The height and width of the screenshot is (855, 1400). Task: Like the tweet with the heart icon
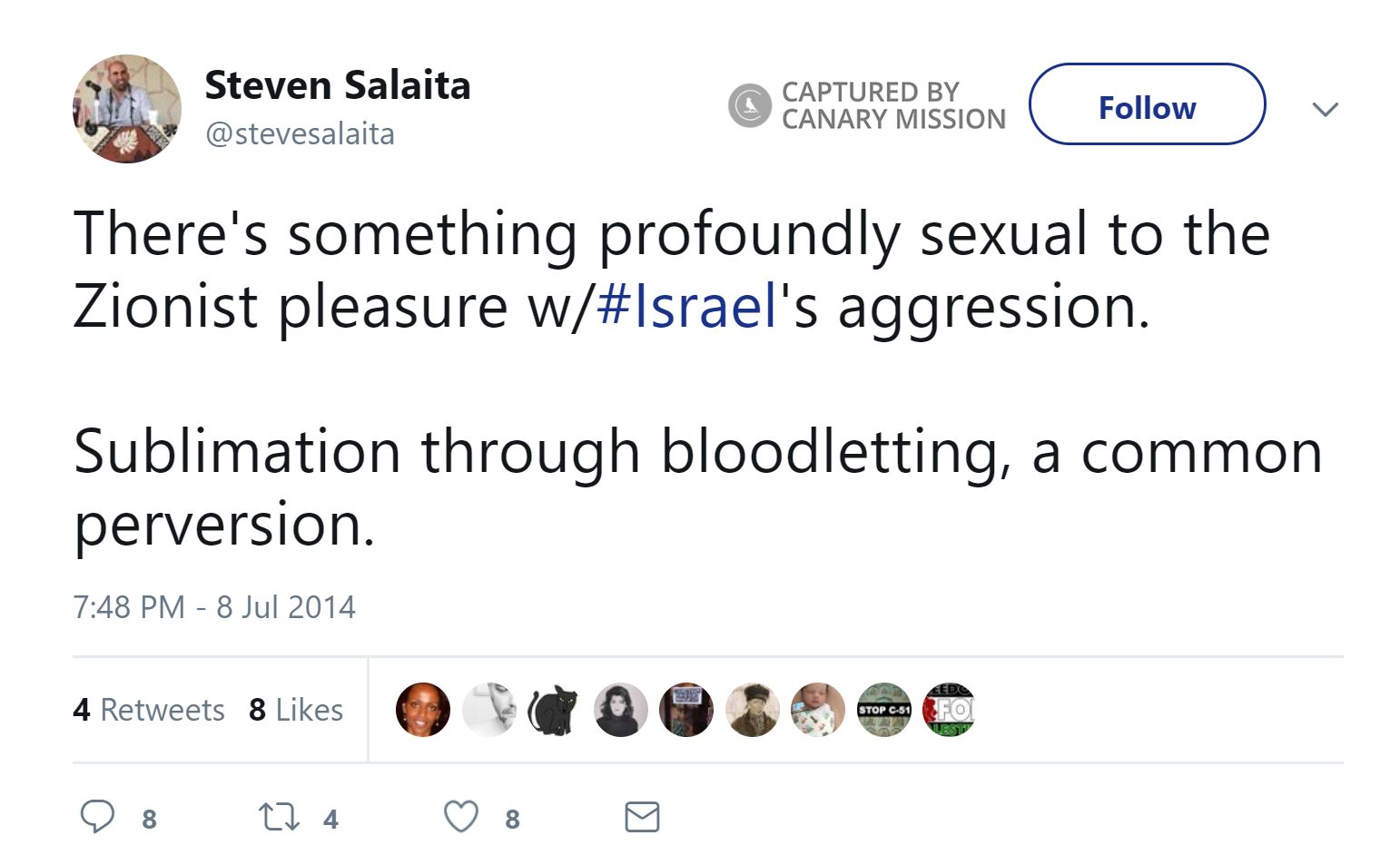pyautogui.click(x=461, y=817)
